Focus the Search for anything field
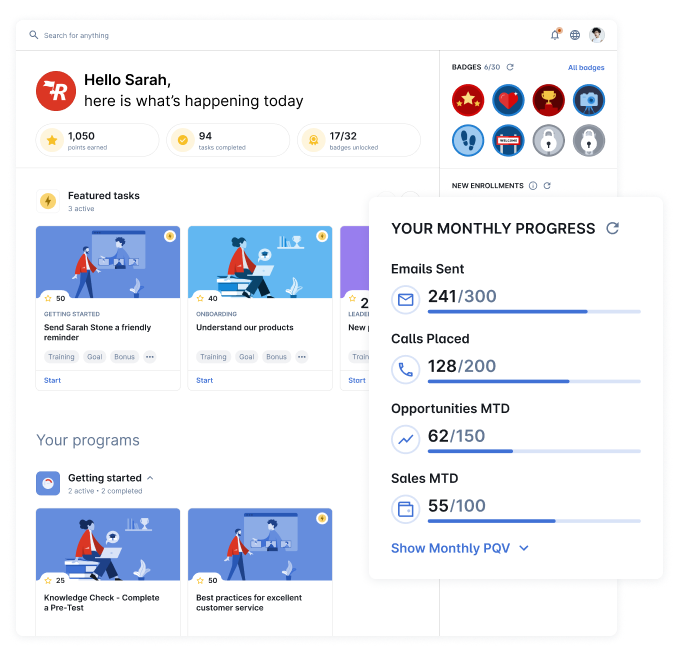 click(76, 36)
